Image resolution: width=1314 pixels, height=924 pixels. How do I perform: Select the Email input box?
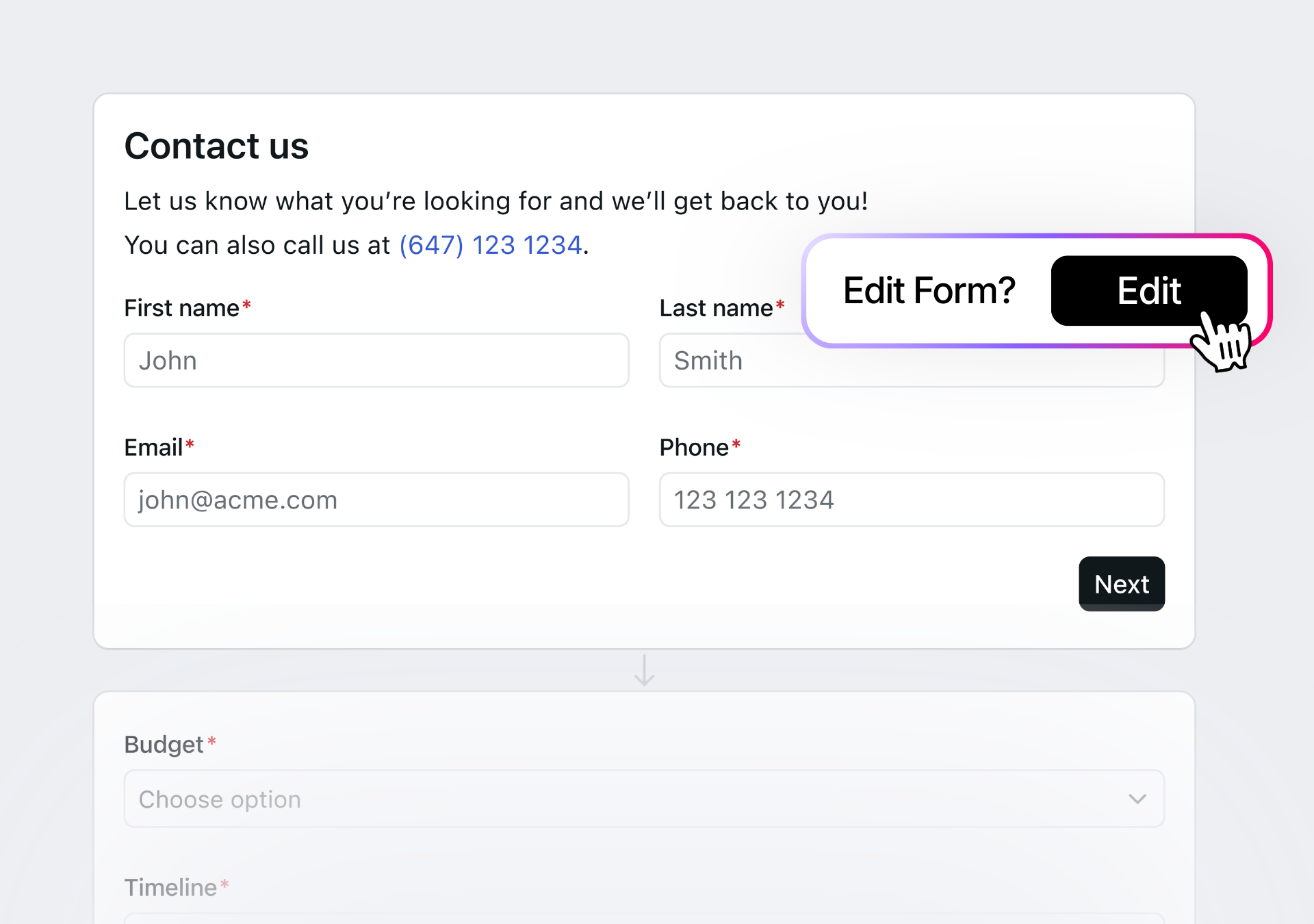[376, 500]
